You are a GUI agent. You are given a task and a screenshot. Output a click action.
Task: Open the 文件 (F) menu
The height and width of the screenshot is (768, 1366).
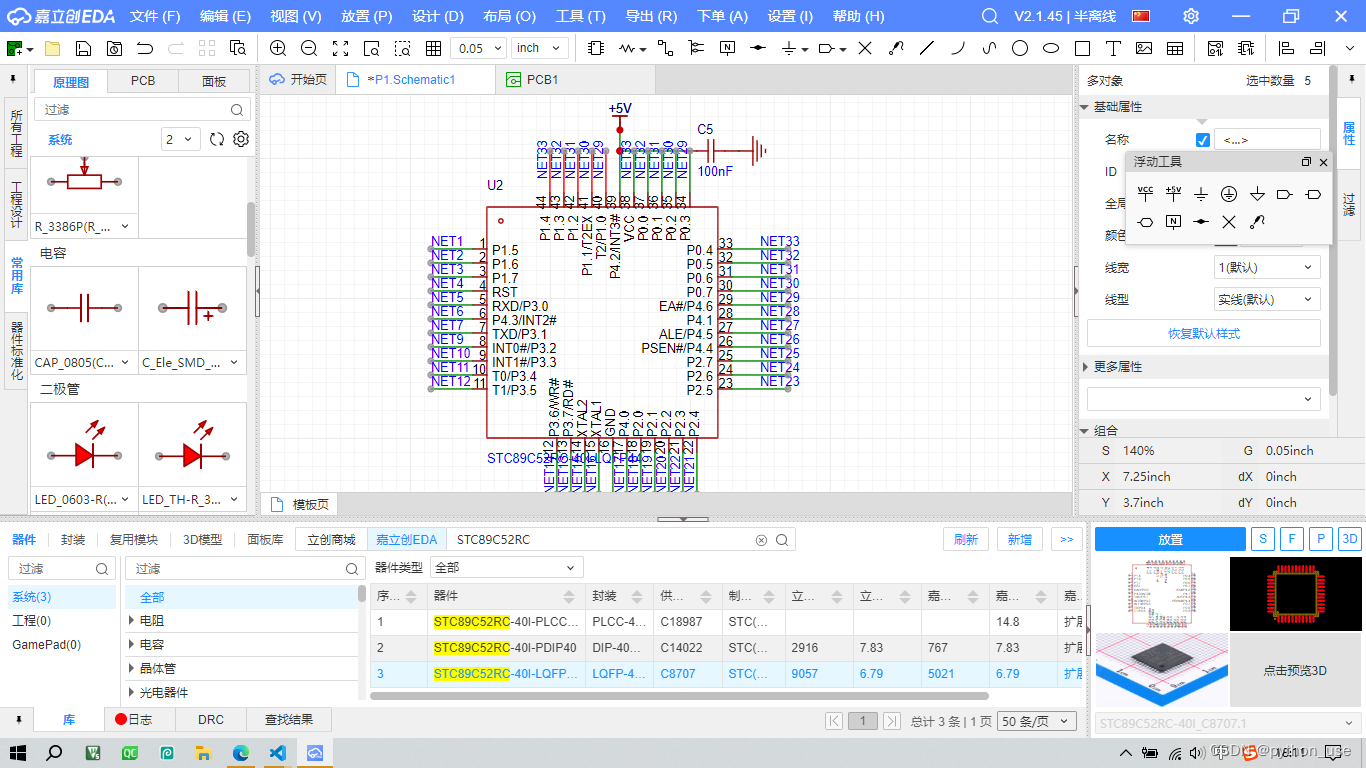click(155, 16)
